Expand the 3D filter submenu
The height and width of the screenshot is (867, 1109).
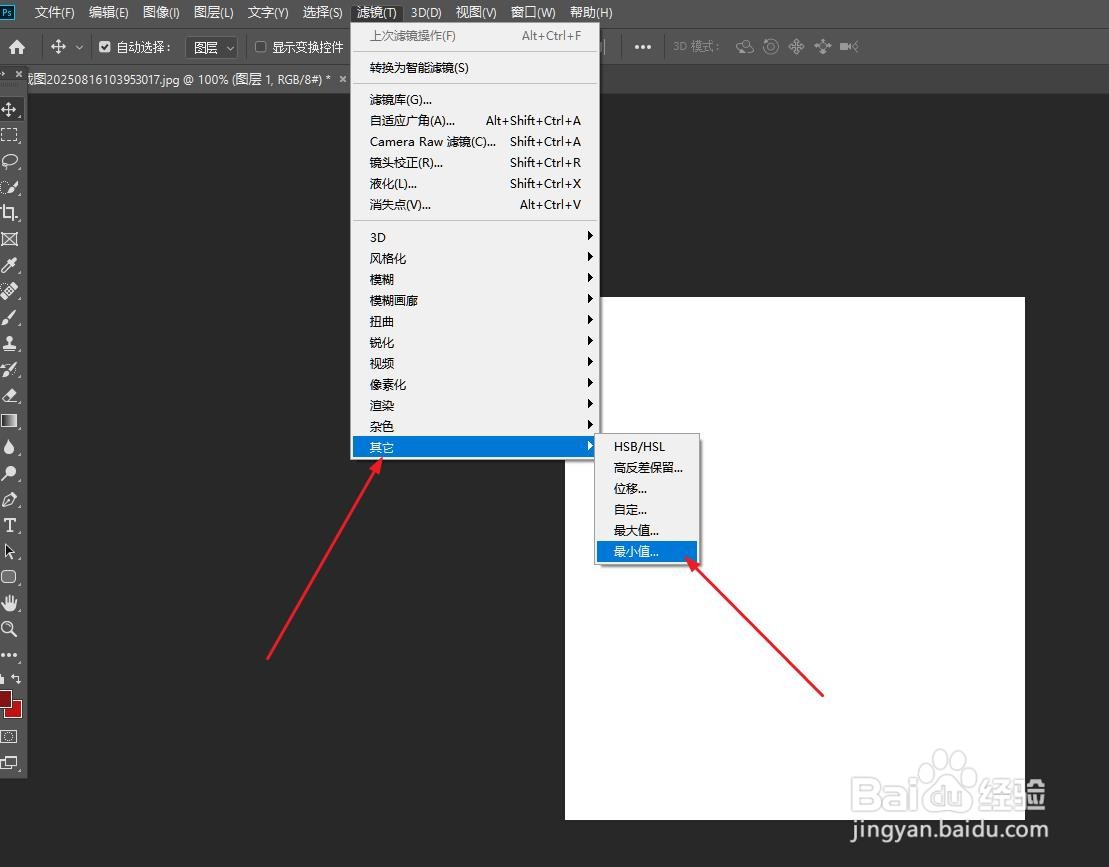tap(475, 237)
